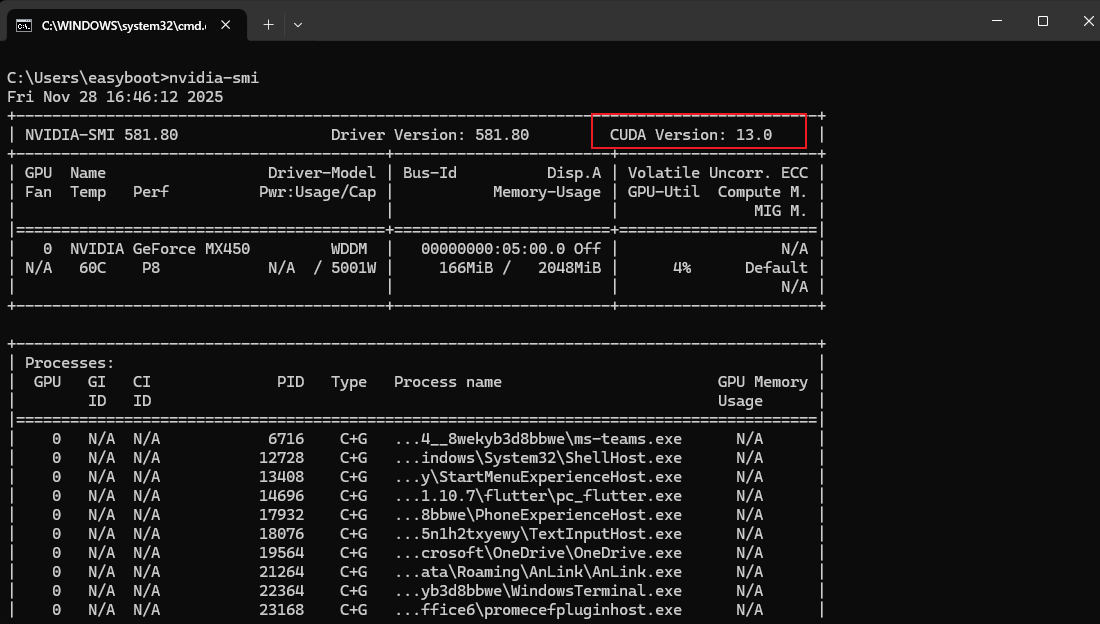Click the StartMenuExperienceHost.exe process name

(x=537, y=477)
